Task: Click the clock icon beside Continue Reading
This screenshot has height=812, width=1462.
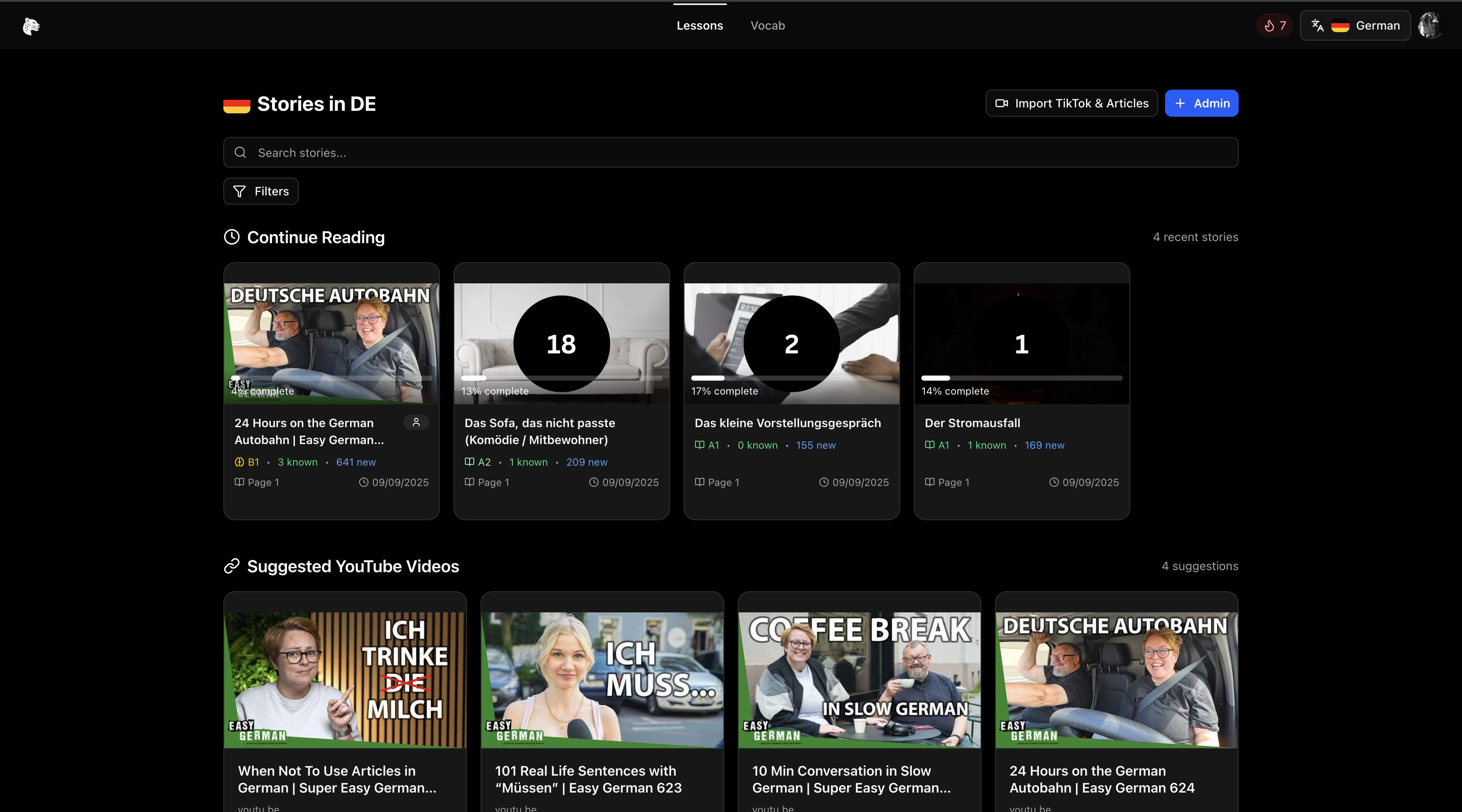Action: click(x=231, y=237)
